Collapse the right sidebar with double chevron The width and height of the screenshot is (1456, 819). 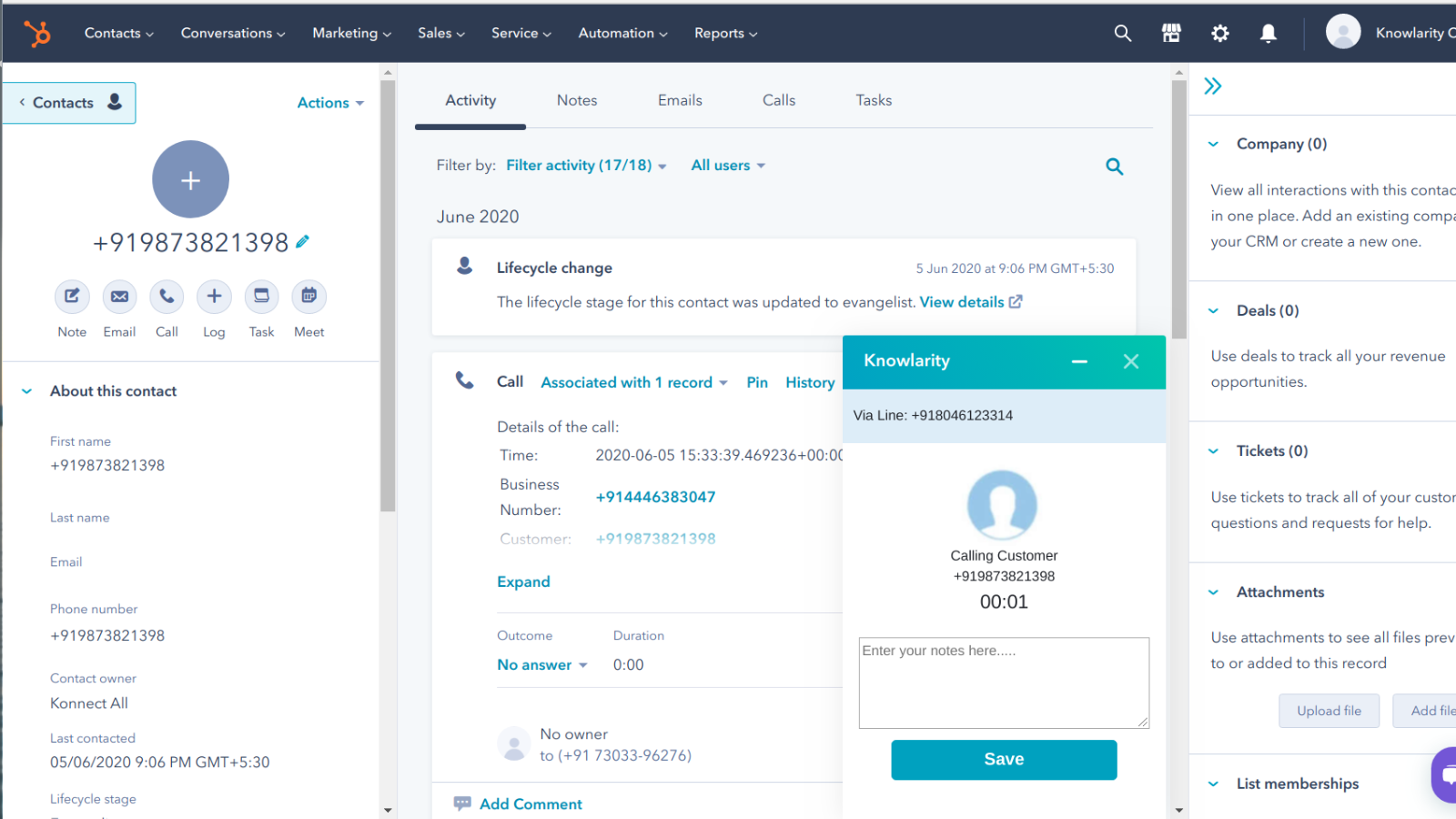(x=1212, y=86)
